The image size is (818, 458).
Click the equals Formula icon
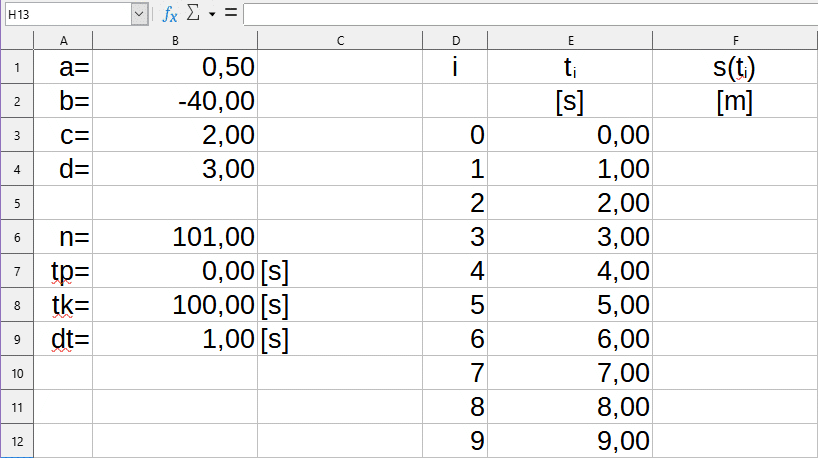tap(230, 13)
